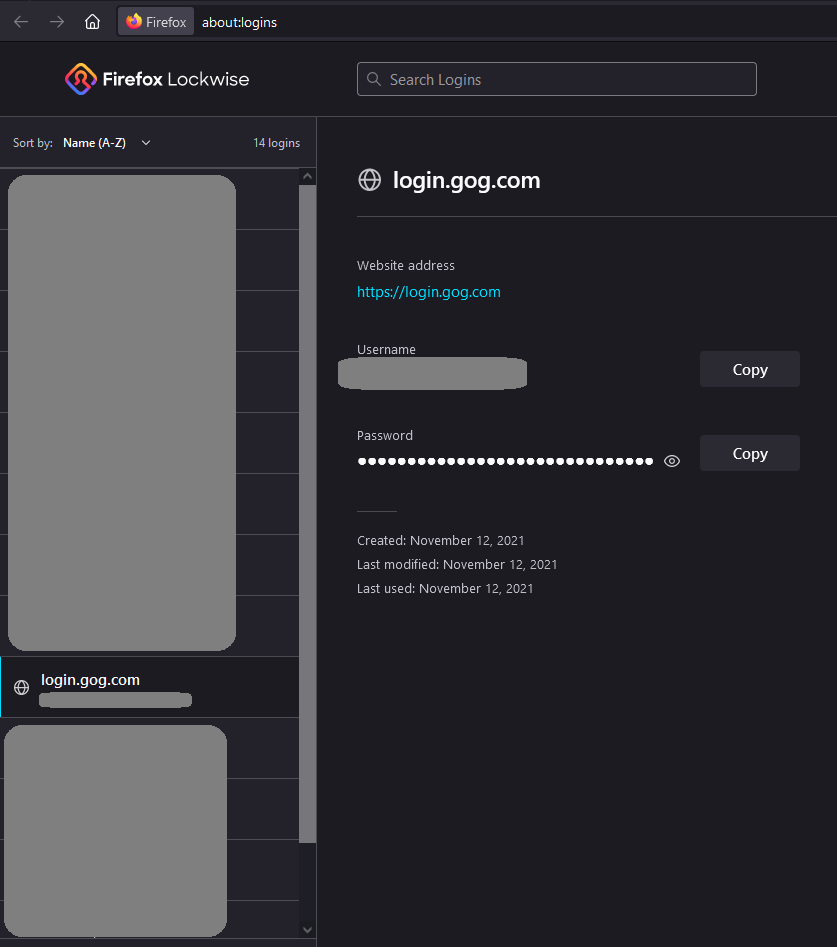Click the masked password field
Image resolution: width=837 pixels, height=947 pixels.
click(505, 461)
